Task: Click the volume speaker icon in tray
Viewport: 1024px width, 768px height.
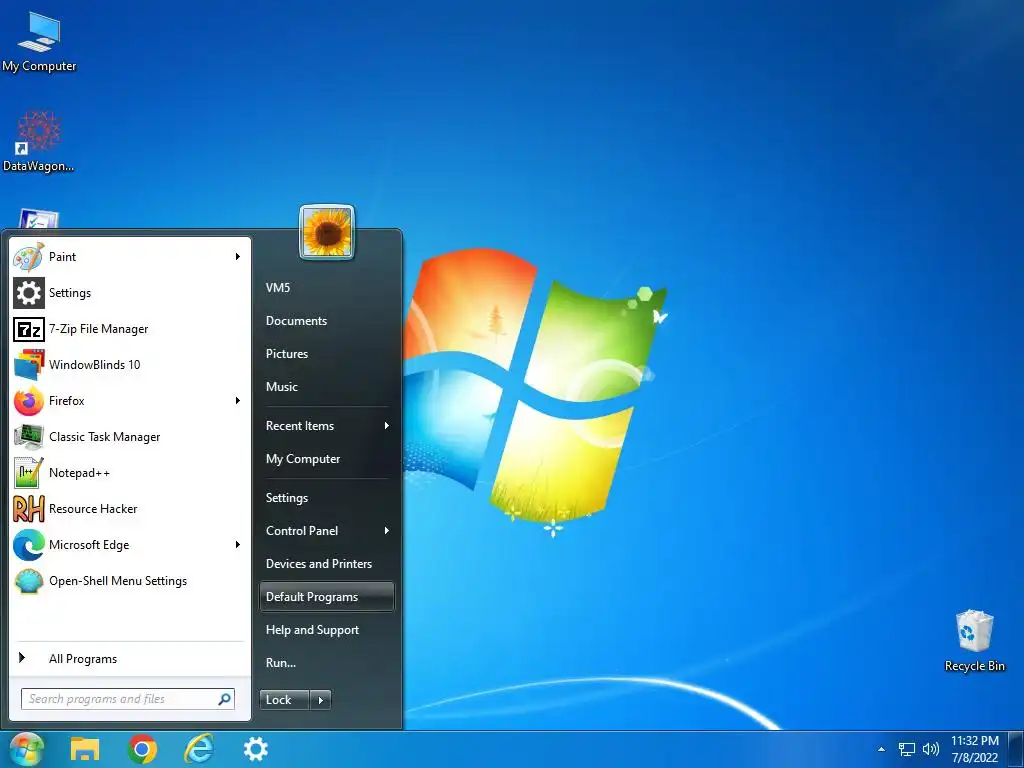Action: click(931, 749)
